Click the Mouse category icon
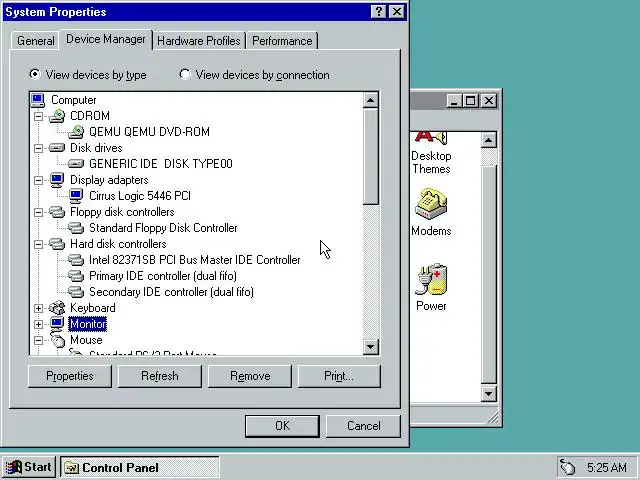The width and height of the screenshot is (640, 480). click(57, 340)
